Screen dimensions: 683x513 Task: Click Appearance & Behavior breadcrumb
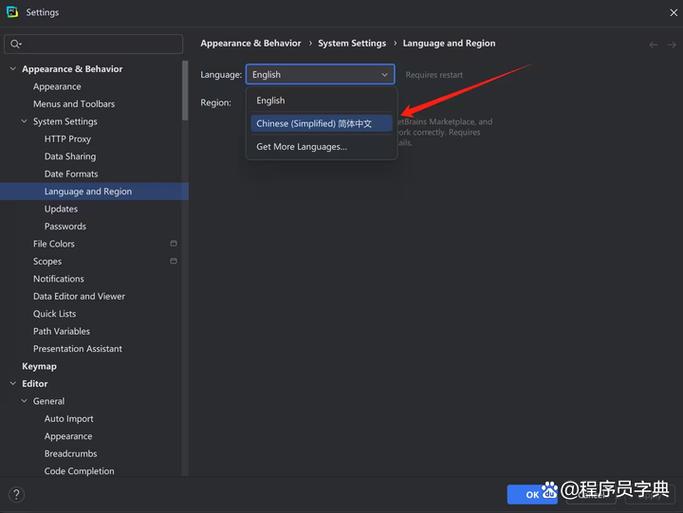click(x=250, y=43)
